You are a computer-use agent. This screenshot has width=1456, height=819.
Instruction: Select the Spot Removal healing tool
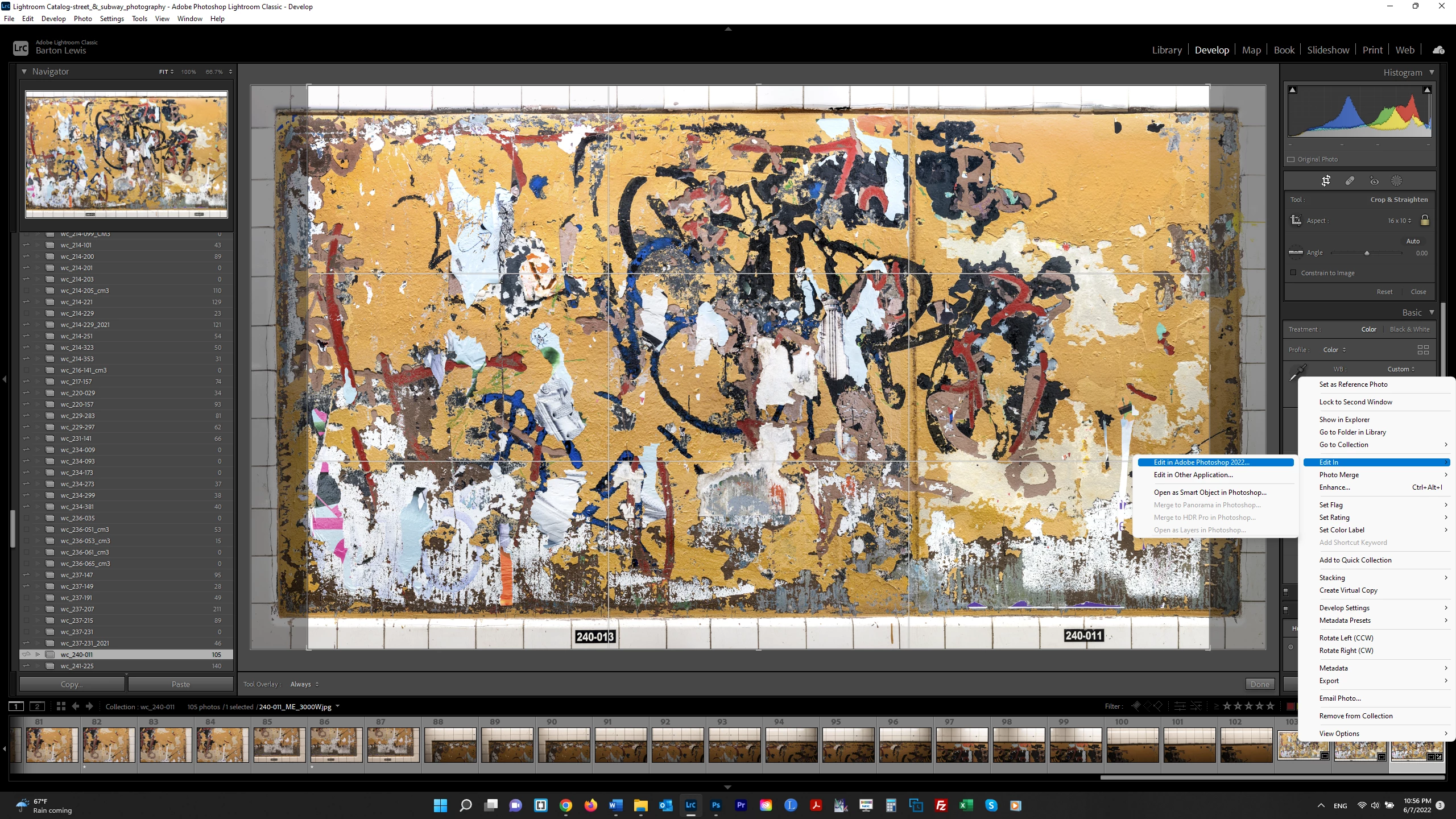point(1350,181)
